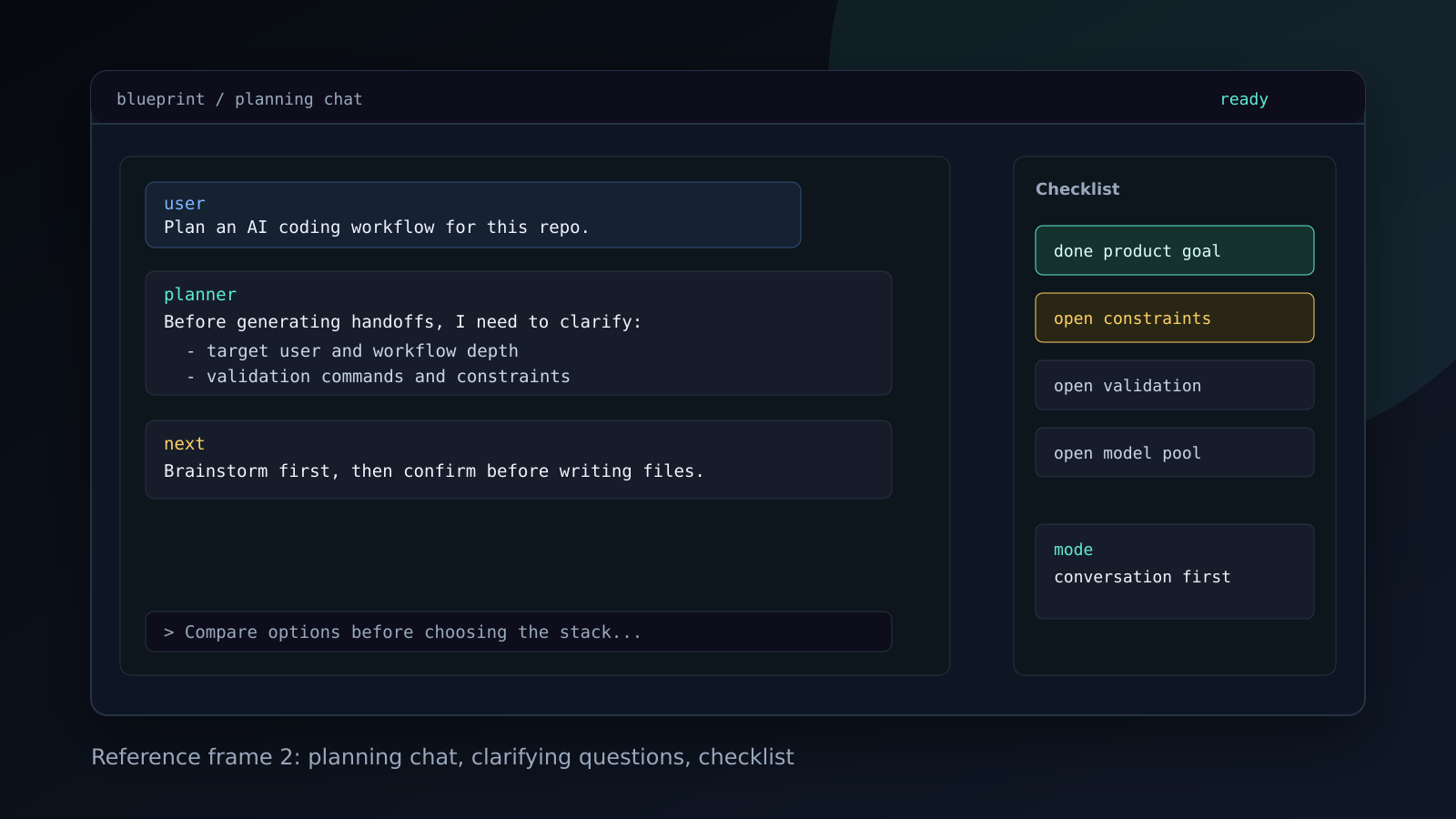Open the 'open model pool' checklist item
This screenshot has width=1456, height=819.
pyautogui.click(x=1175, y=452)
